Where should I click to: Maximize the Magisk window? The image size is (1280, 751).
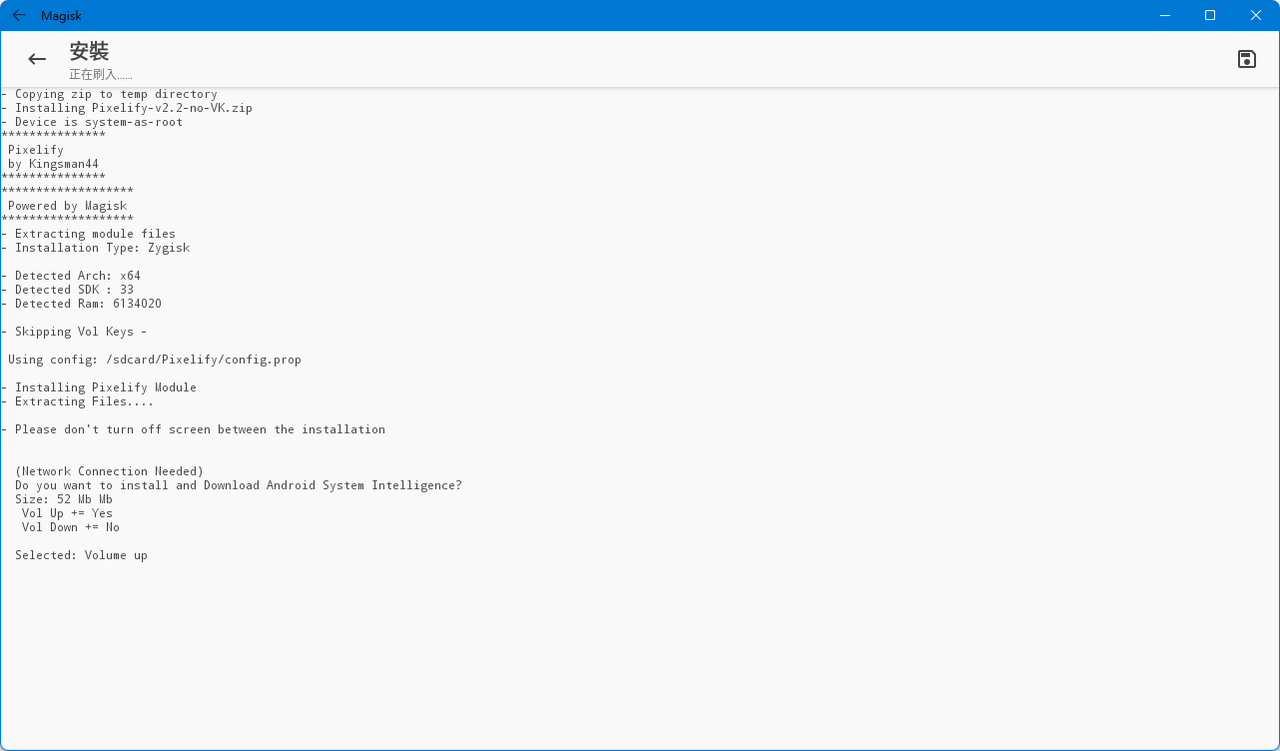point(1210,15)
